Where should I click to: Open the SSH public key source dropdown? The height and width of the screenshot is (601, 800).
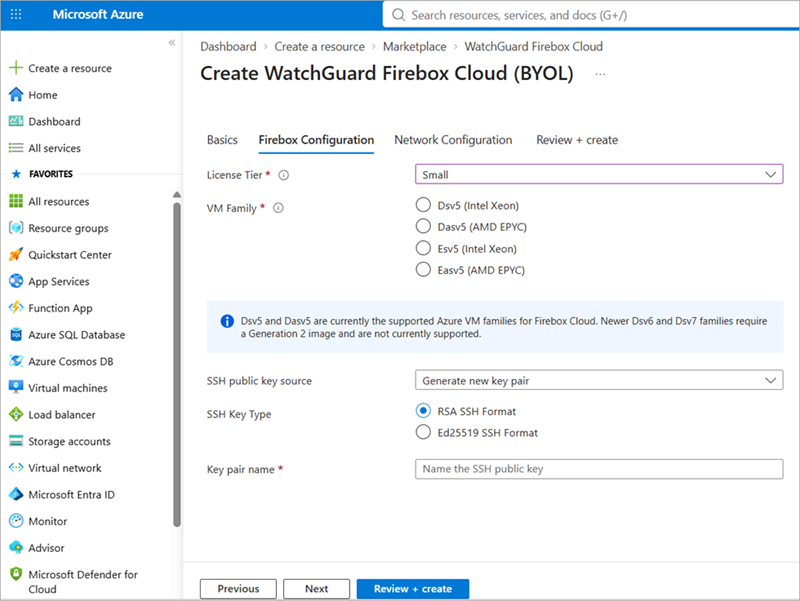point(599,380)
